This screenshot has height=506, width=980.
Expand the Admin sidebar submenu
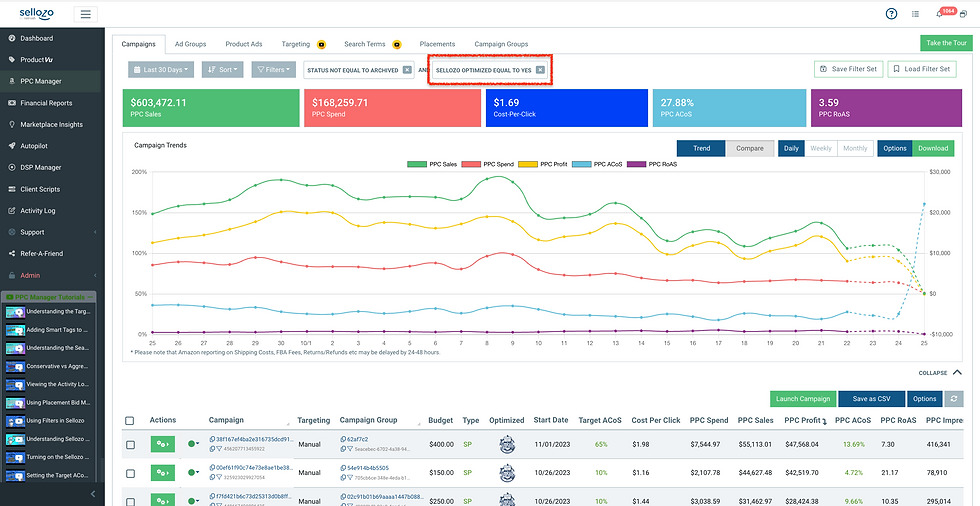click(95, 275)
